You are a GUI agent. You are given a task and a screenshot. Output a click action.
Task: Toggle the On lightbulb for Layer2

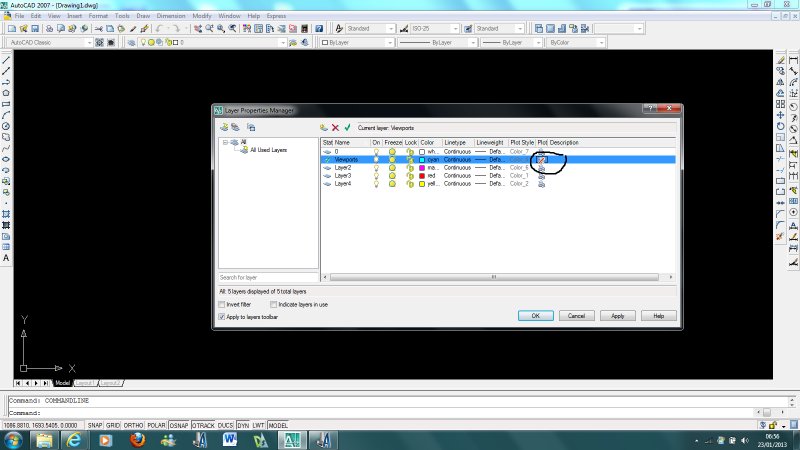click(376, 167)
